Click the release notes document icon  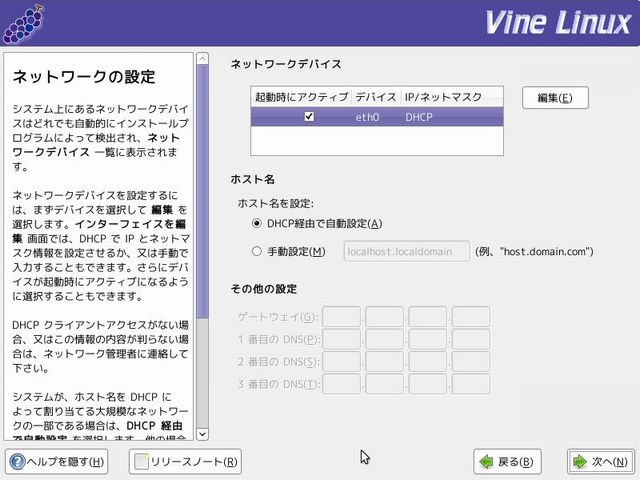141,461
